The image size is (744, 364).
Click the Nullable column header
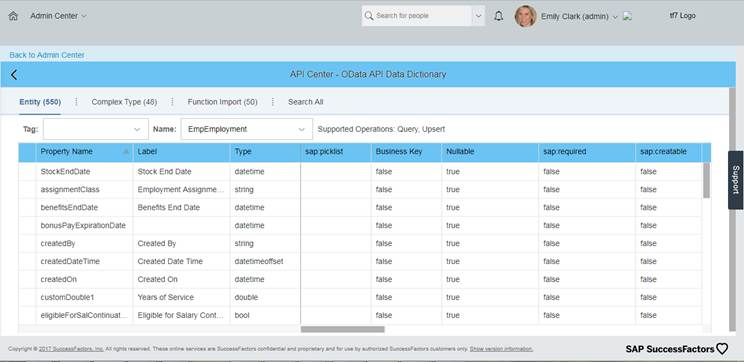point(490,152)
